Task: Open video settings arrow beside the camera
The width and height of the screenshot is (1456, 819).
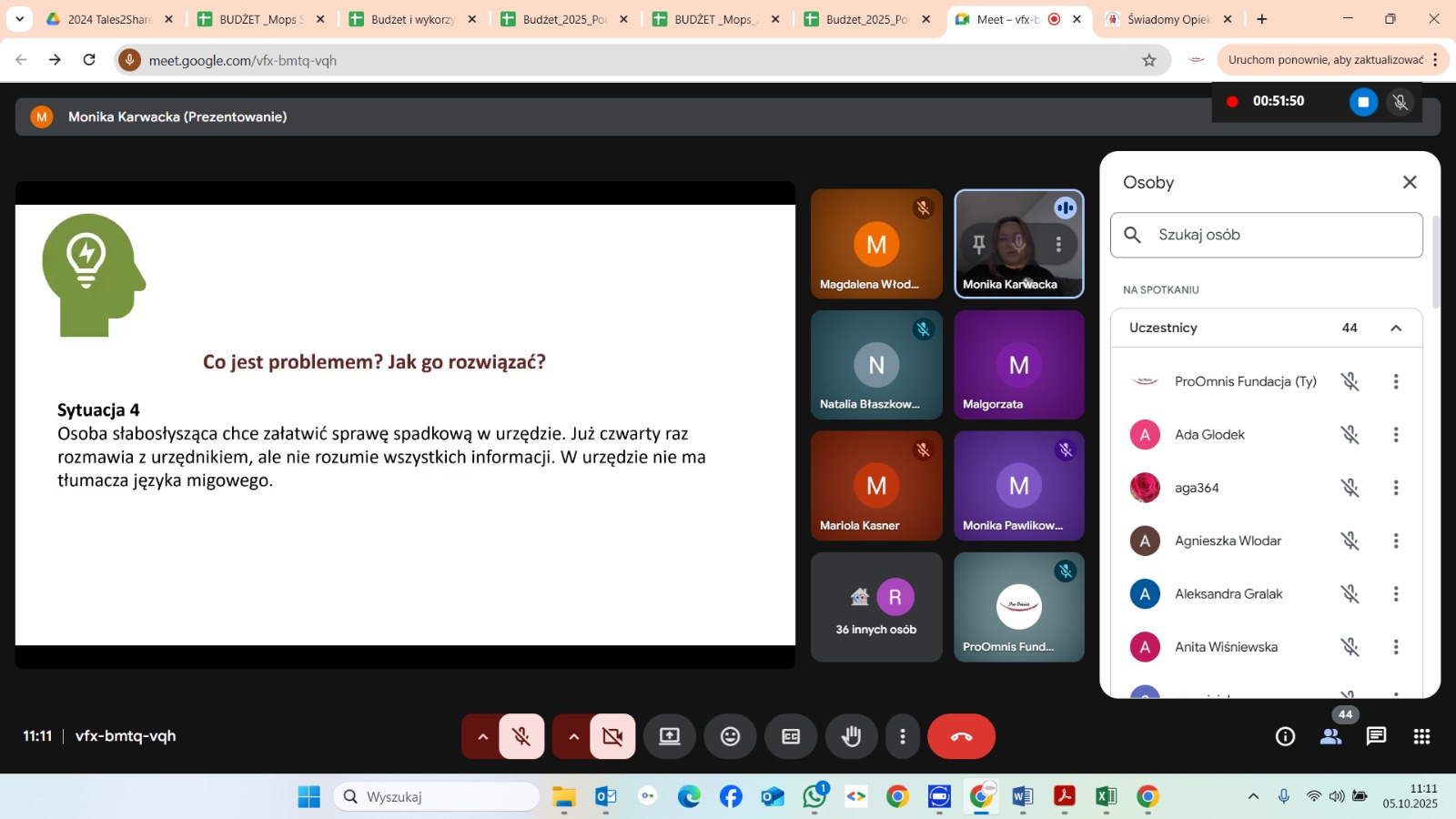Action: 573,736
